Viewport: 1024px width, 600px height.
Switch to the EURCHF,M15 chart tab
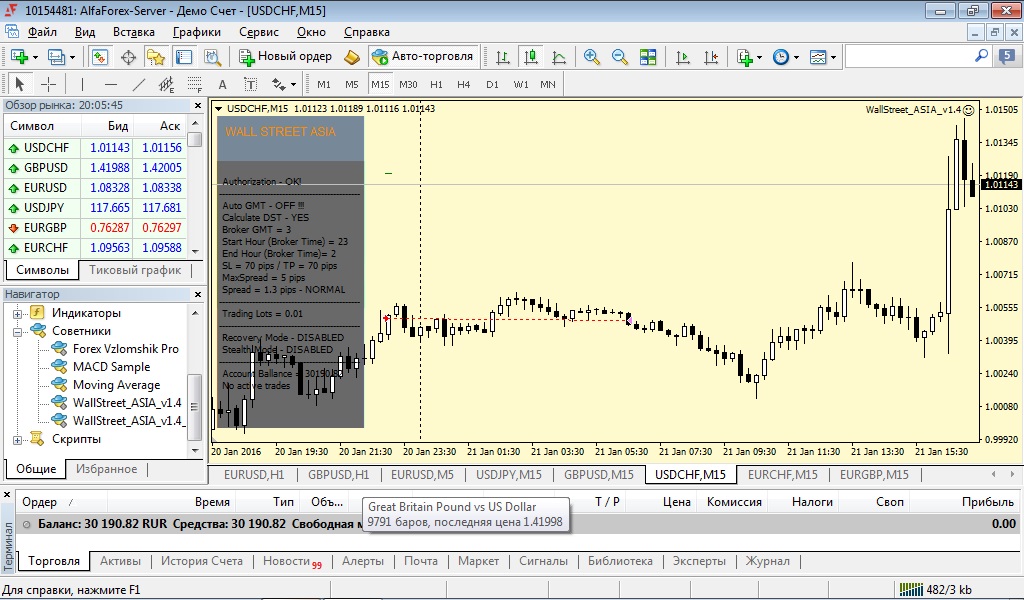(782, 475)
